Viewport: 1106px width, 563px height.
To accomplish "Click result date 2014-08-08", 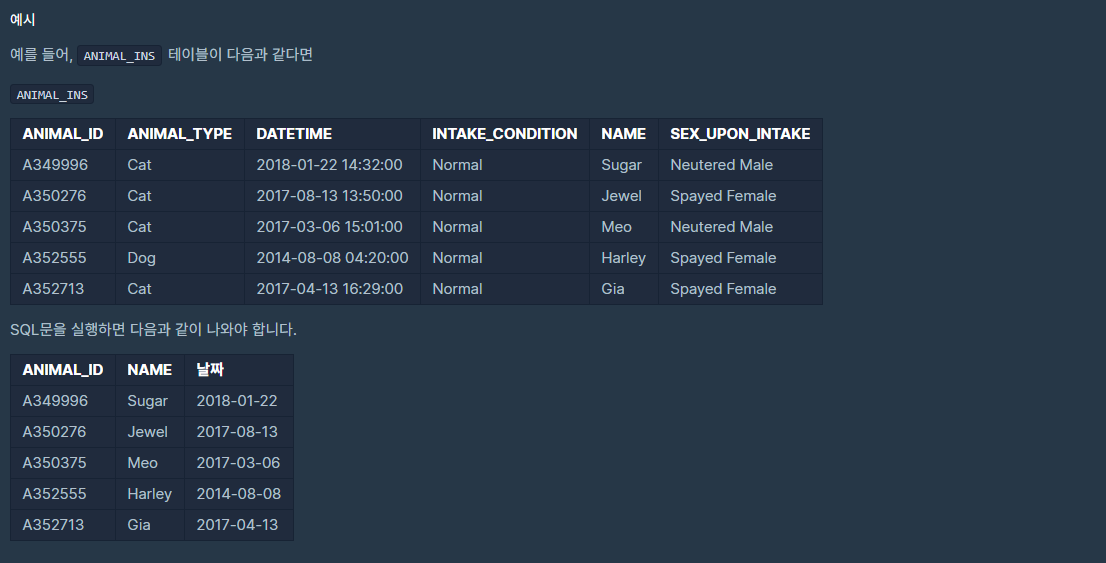I will tap(238, 494).
